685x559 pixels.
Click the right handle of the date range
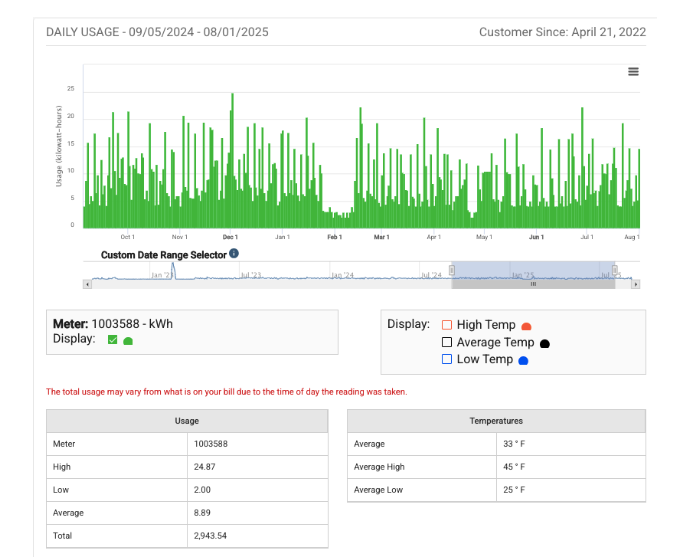click(615, 270)
